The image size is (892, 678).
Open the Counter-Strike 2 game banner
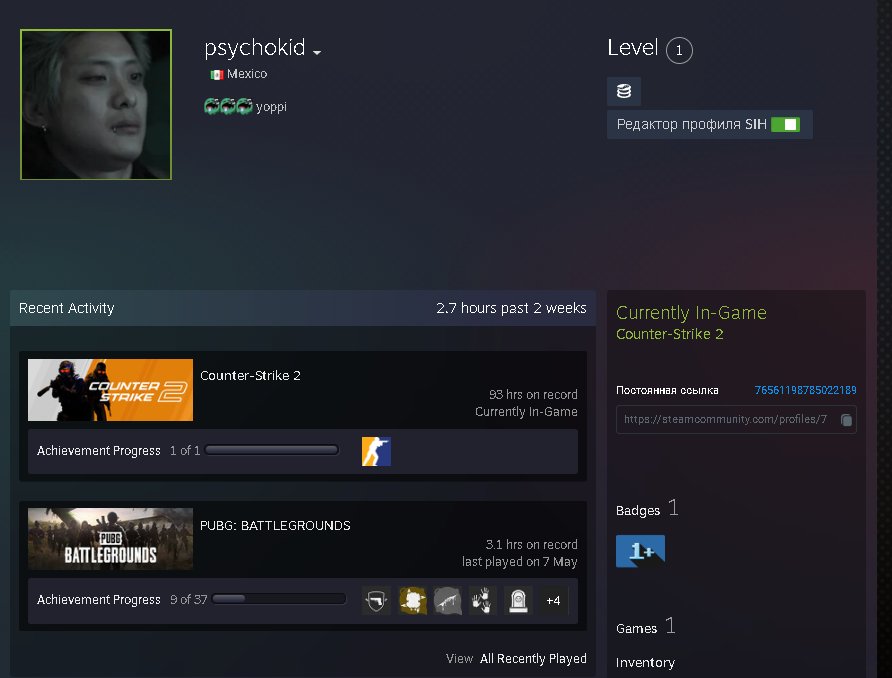coord(110,390)
